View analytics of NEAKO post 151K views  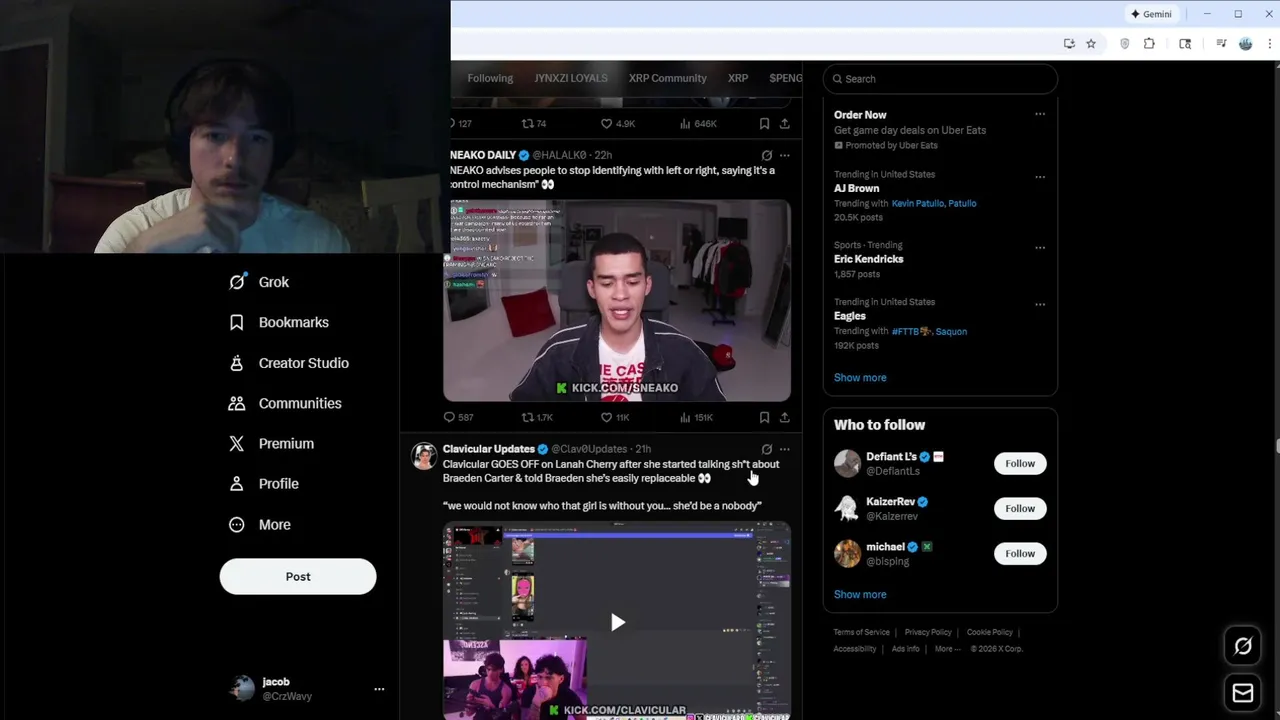point(696,417)
